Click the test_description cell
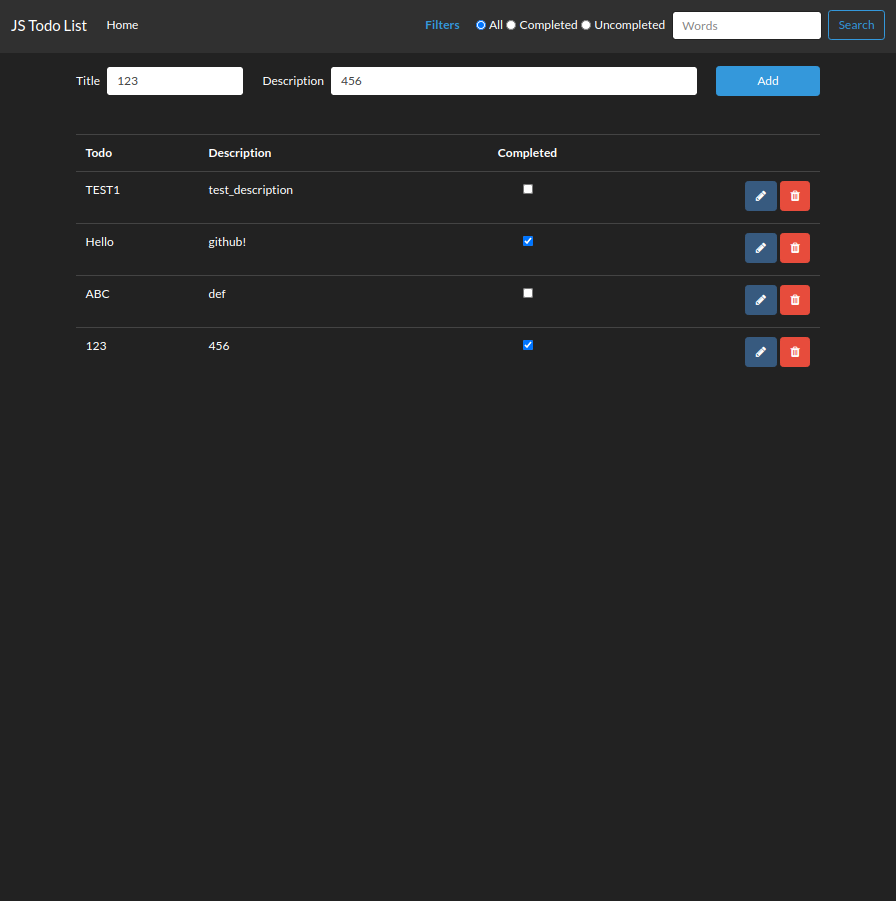896x901 pixels. [251, 190]
